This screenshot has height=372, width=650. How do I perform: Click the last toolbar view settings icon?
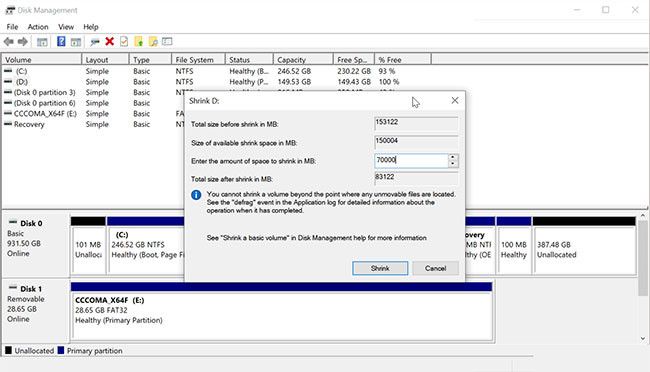pos(167,41)
